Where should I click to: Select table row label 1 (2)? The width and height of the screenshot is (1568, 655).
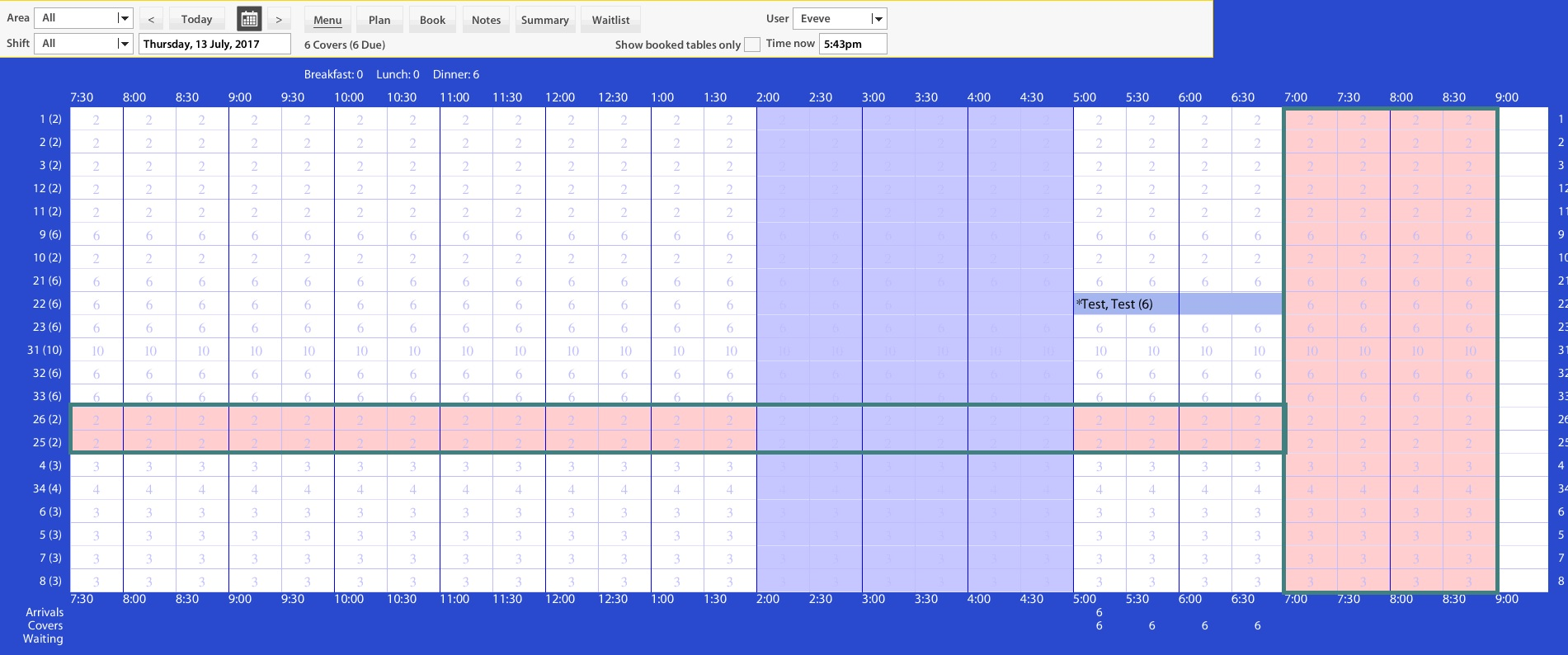(x=49, y=119)
